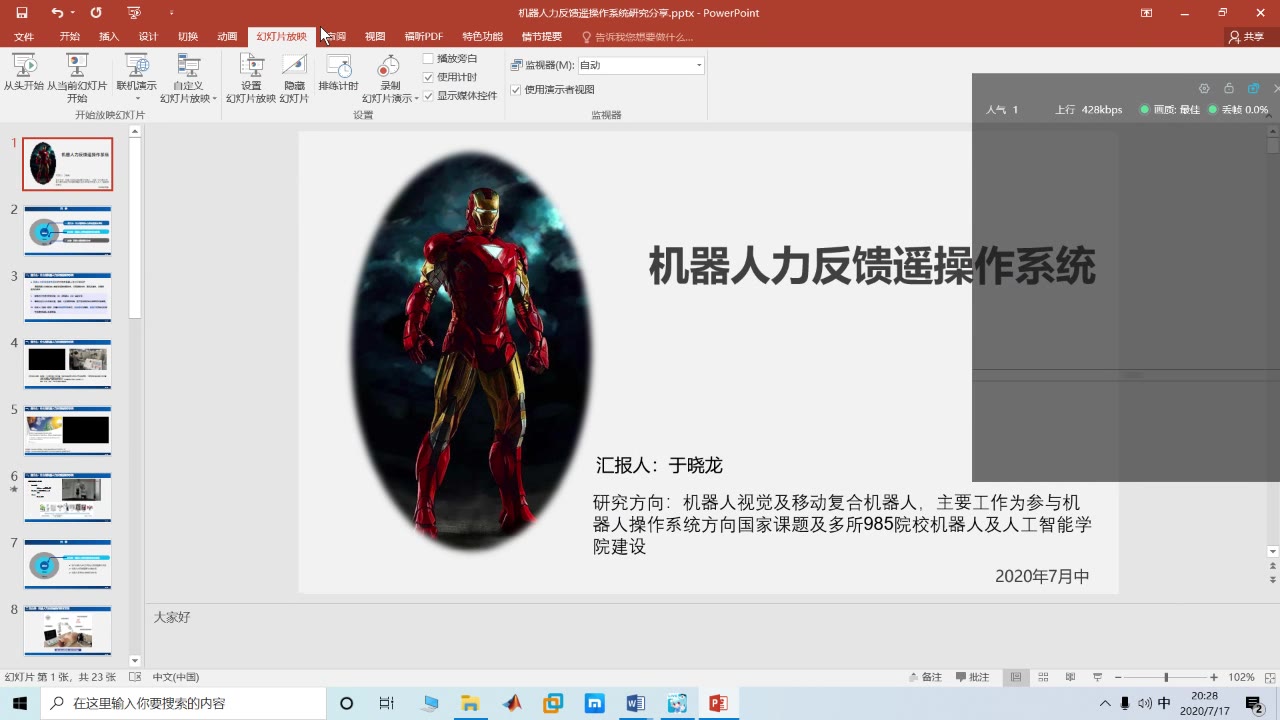The width and height of the screenshot is (1280, 720).
Task: Click the 102% zoom level
Action: tap(1241, 677)
